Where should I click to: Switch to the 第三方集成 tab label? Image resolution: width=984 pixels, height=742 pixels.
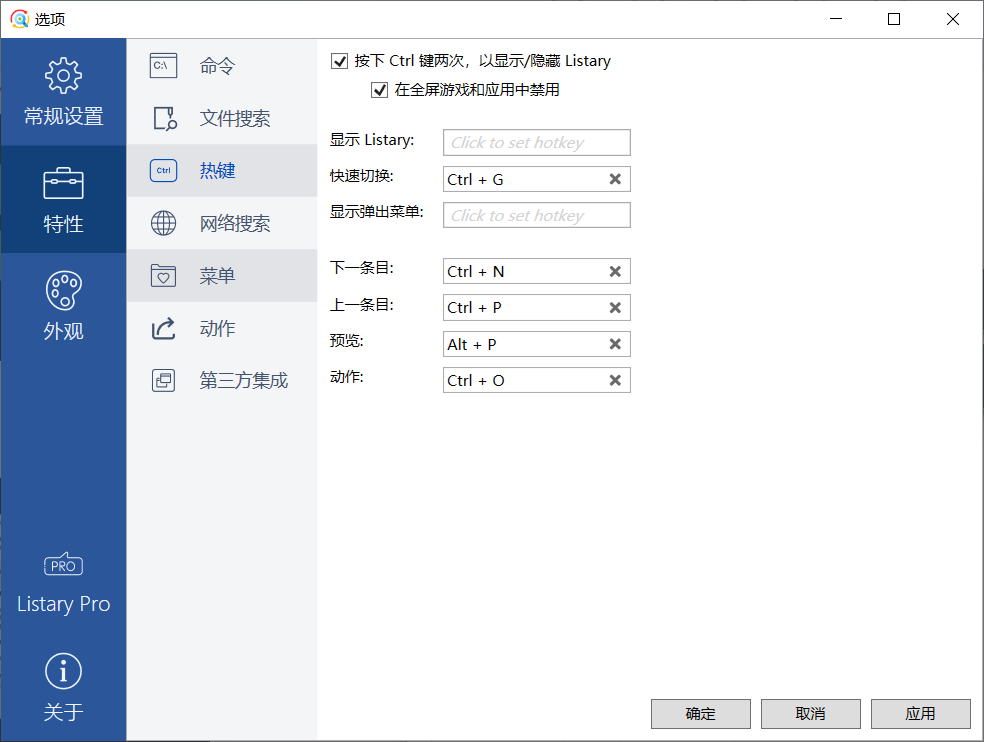click(243, 380)
